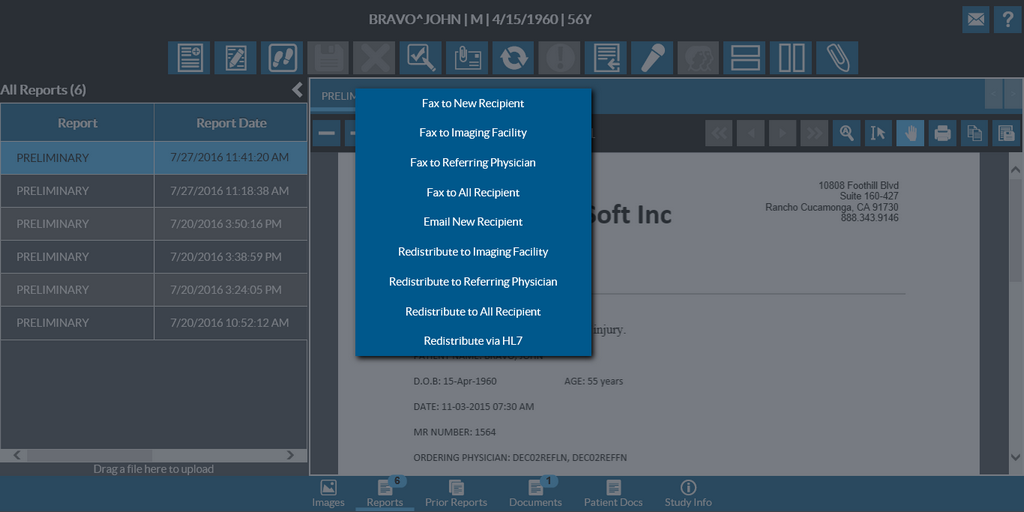
Task: Click the paperclip attachment icon
Action: point(836,58)
